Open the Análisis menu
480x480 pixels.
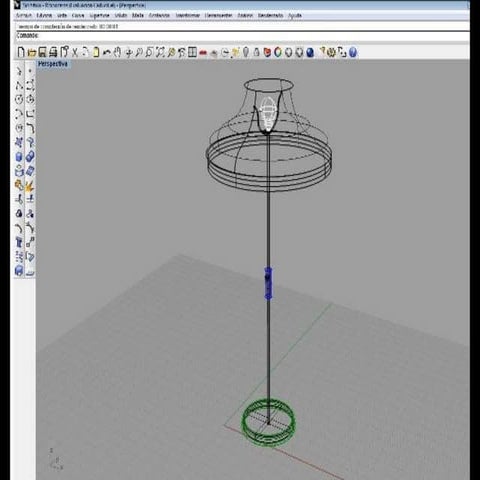click(245, 15)
